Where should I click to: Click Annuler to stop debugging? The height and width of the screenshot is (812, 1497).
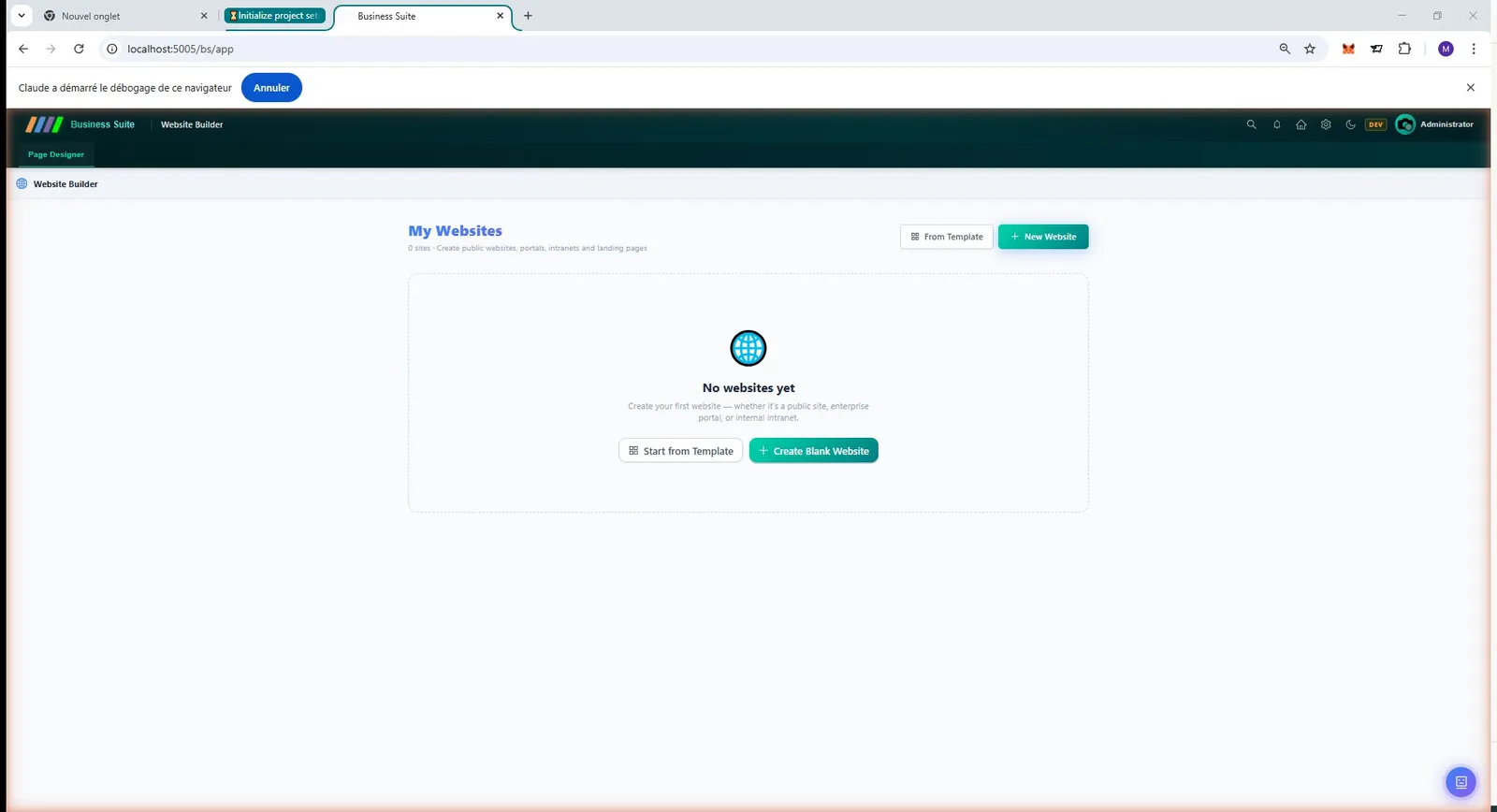click(x=271, y=88)
